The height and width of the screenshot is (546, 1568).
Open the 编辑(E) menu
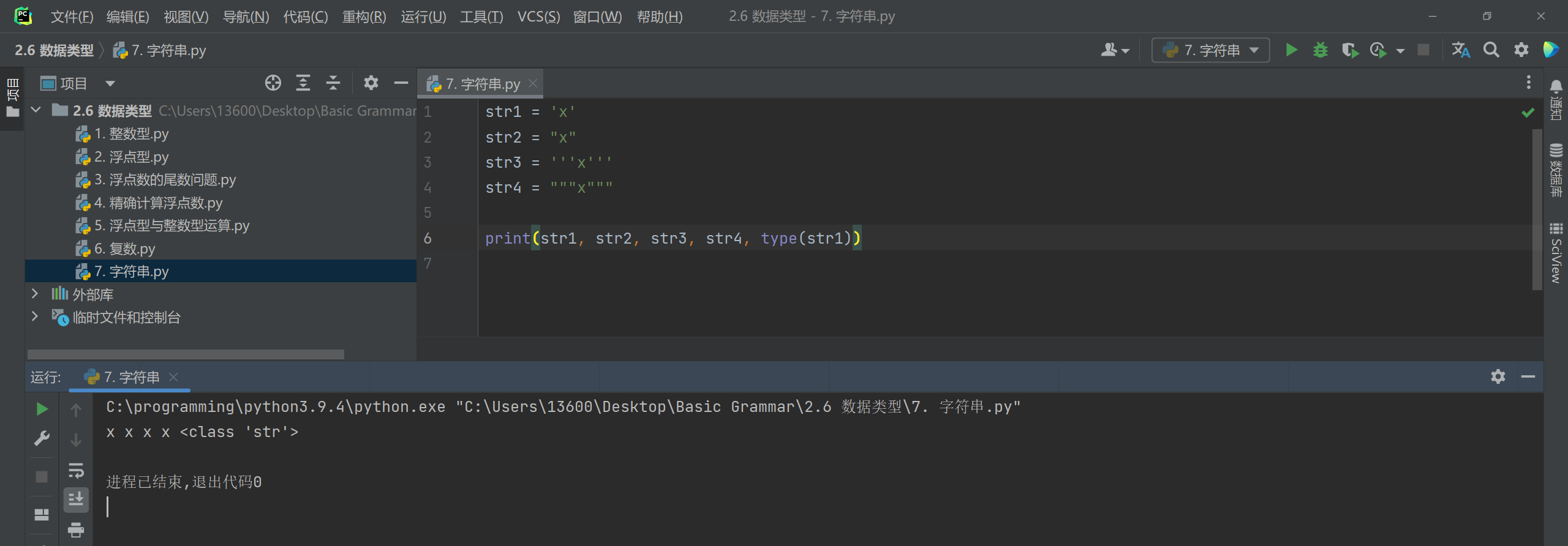(127, 17)
